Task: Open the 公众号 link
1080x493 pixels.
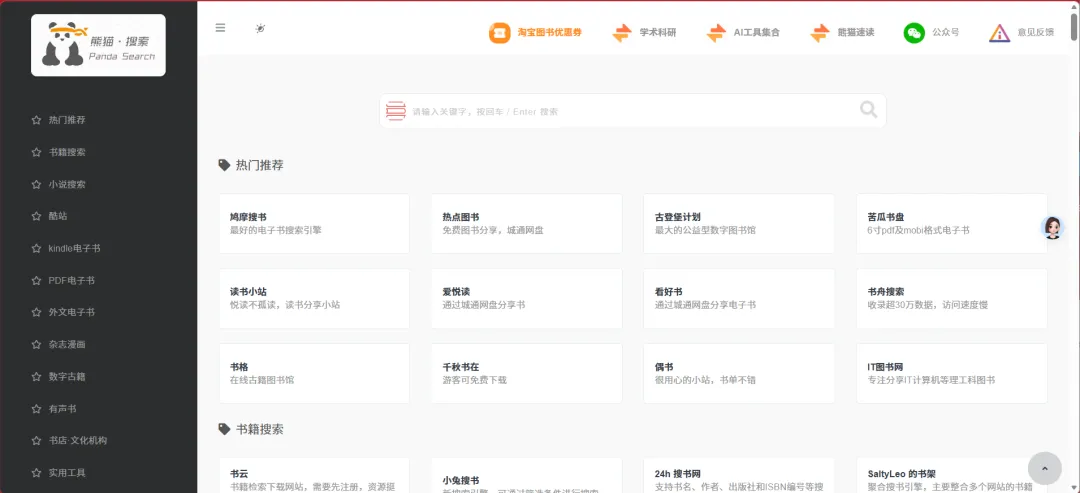Action: point(946,32)
